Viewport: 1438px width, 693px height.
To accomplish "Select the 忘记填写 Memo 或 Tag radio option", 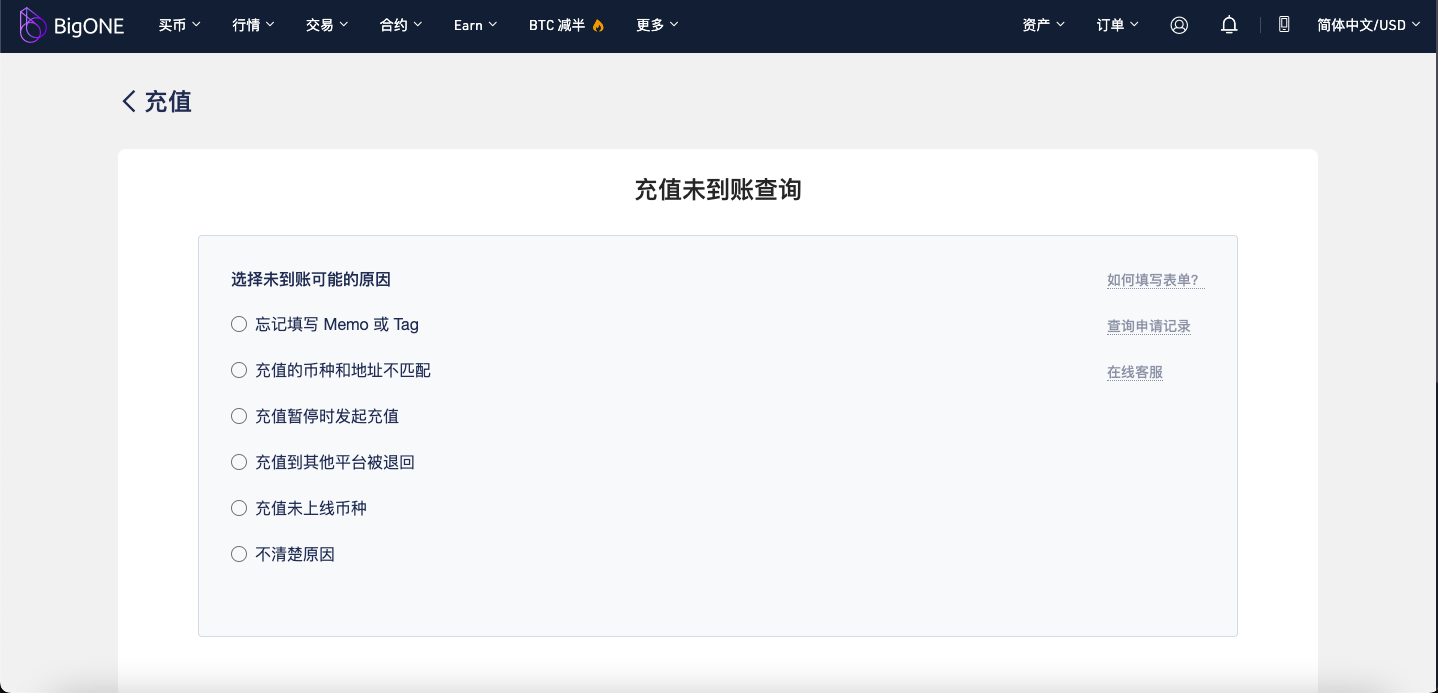I will (239, 324).
